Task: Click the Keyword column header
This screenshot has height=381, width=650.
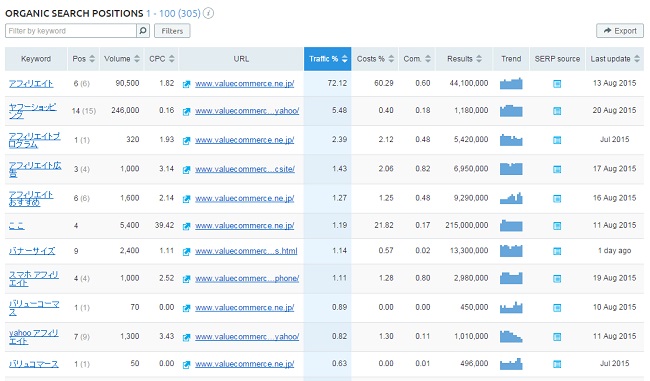Action: (36, 59)
